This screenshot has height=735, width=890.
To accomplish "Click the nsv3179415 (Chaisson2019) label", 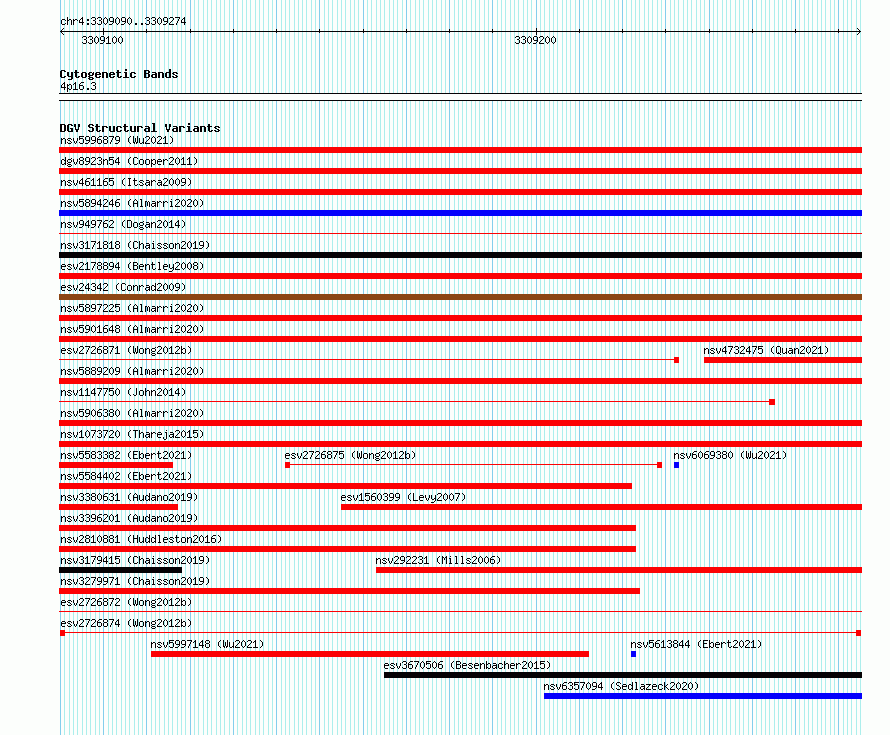I will point(135,560).
